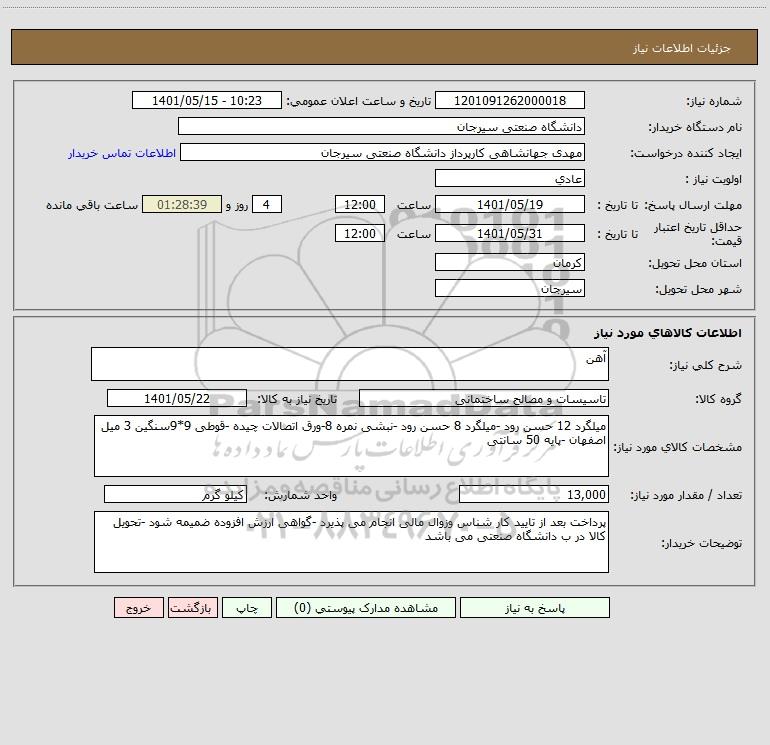Click response deadline date 1401/05/19
The image size is (770, 745).
[510, 204]
